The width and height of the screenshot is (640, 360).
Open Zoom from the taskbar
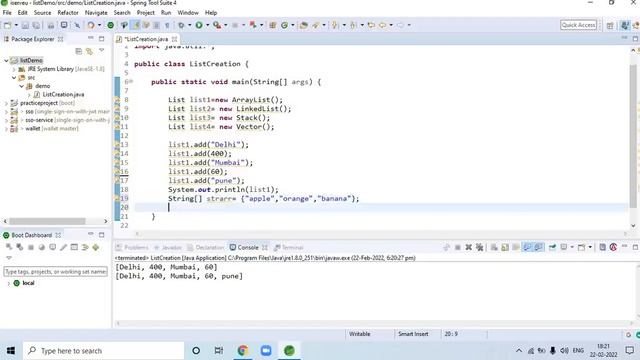[x=266, y=351]
